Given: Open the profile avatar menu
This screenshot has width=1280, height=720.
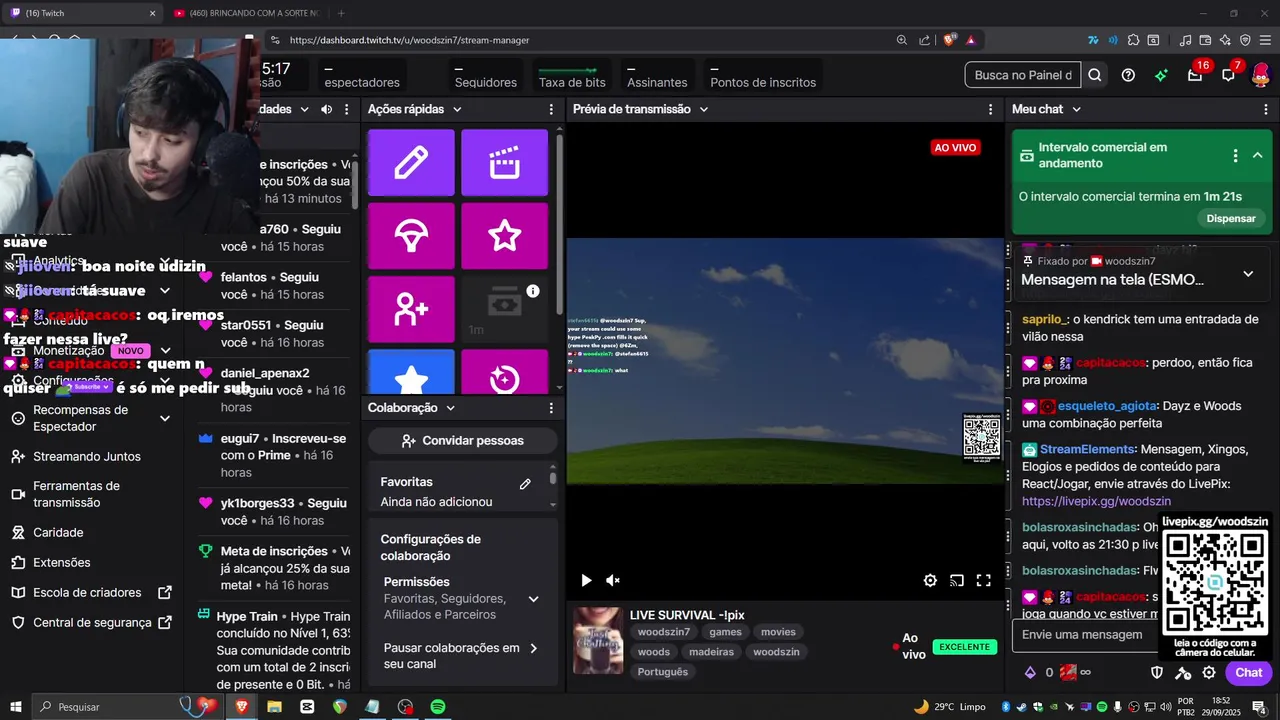Looking at the screenshot, I should tap(1261, 75).
